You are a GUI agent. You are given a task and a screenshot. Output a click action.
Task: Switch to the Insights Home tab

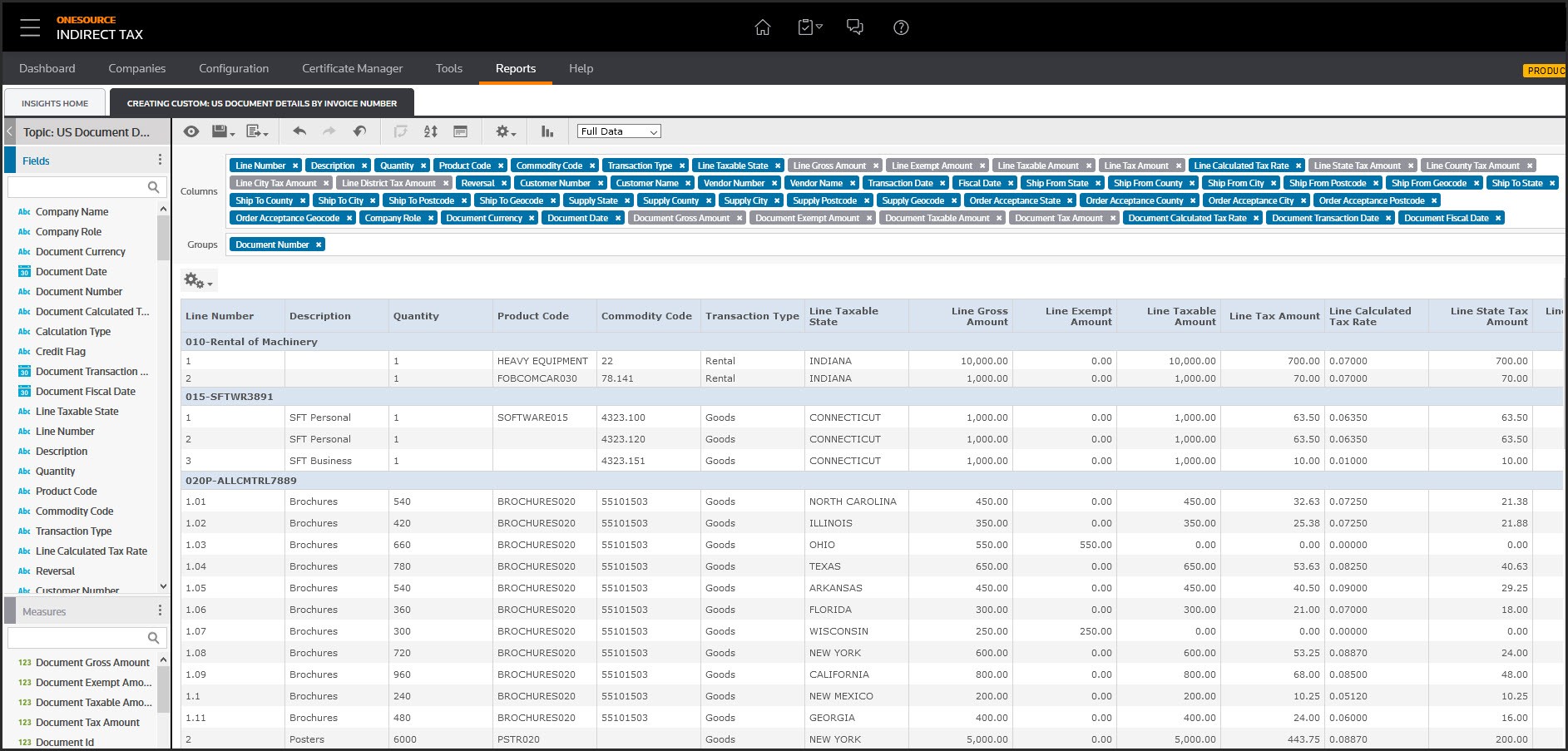coord(55,103)
